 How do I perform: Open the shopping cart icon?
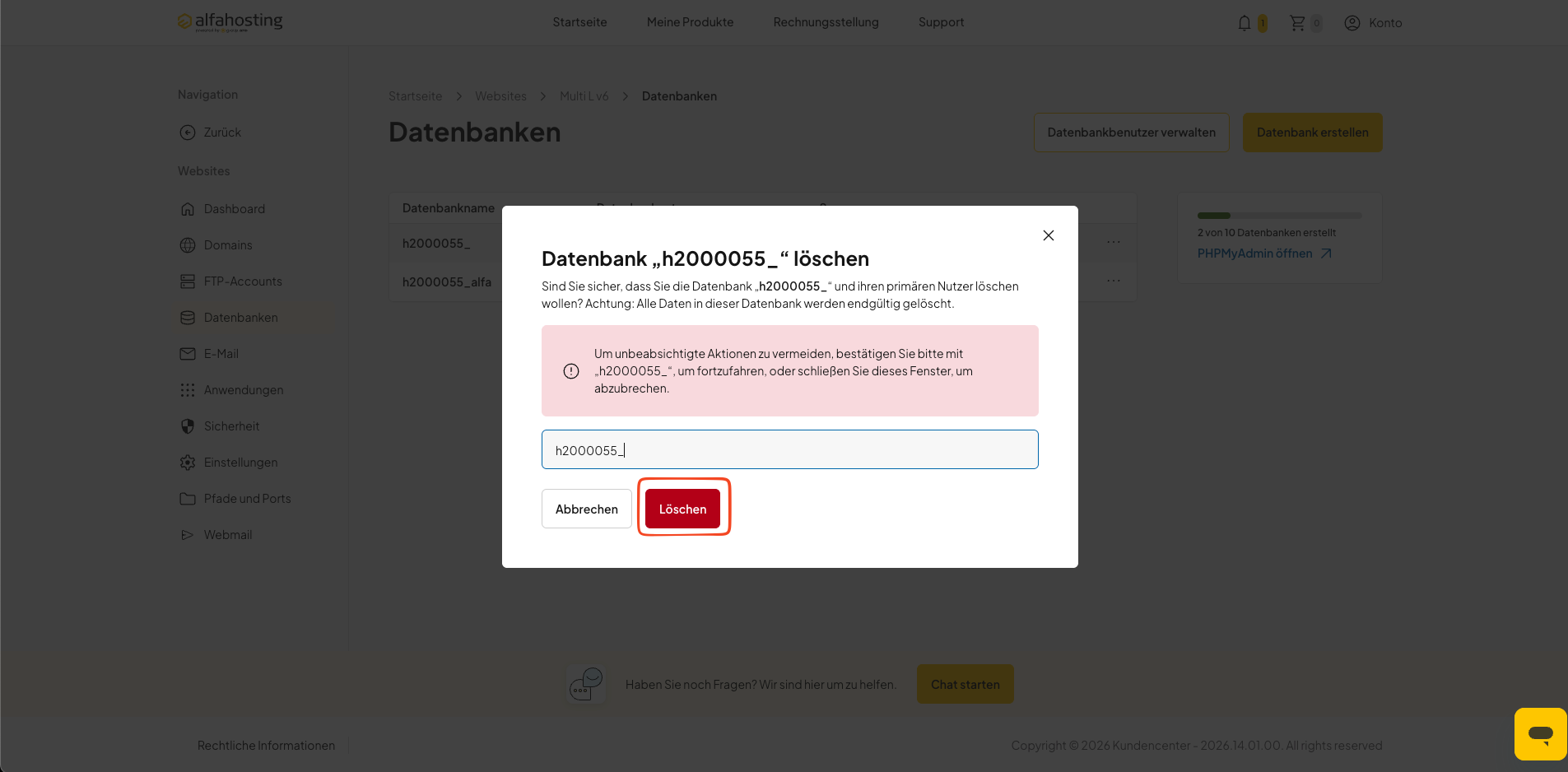[1297, 23]
